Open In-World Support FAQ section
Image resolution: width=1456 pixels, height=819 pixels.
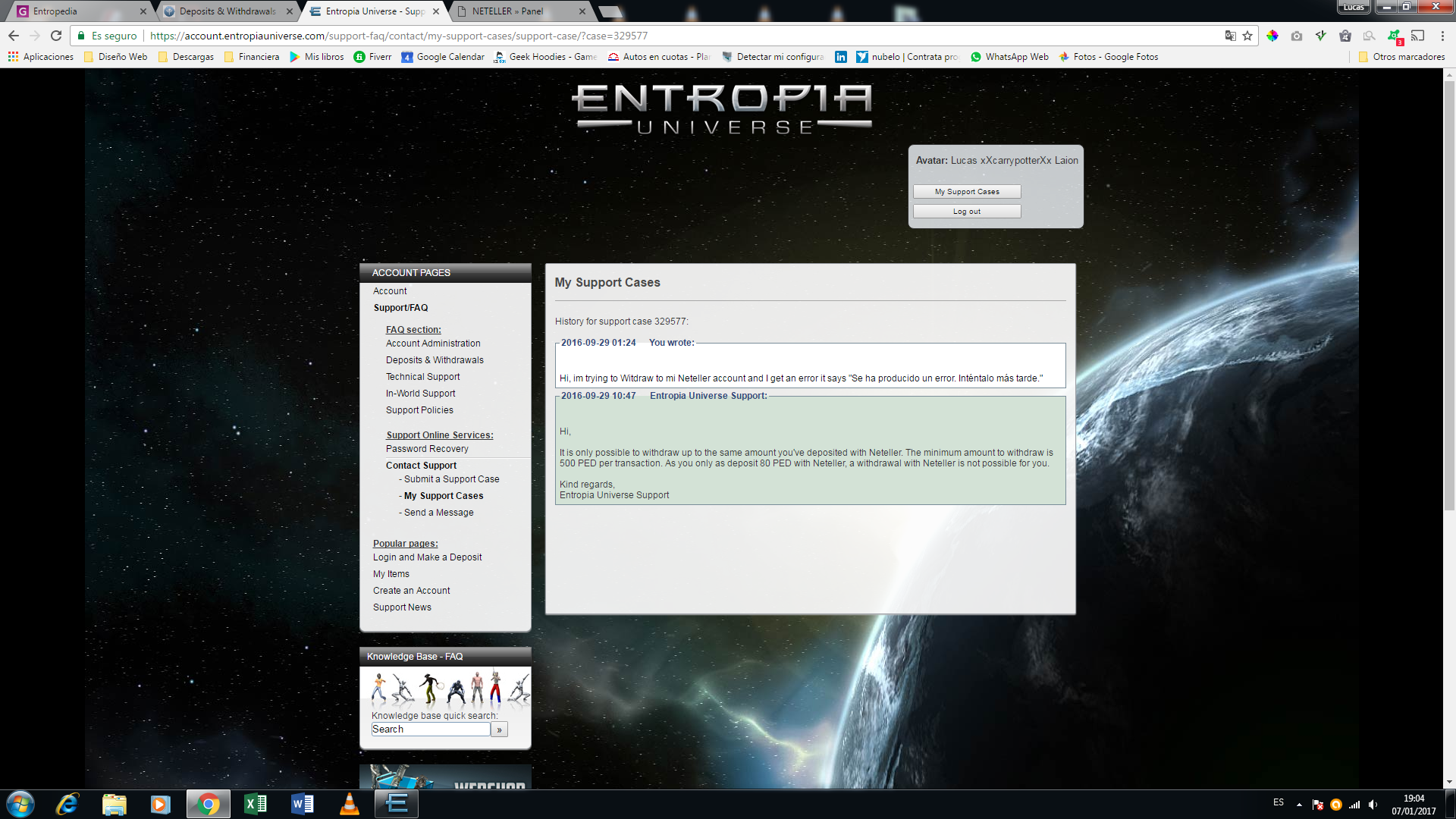pos(420,394)
